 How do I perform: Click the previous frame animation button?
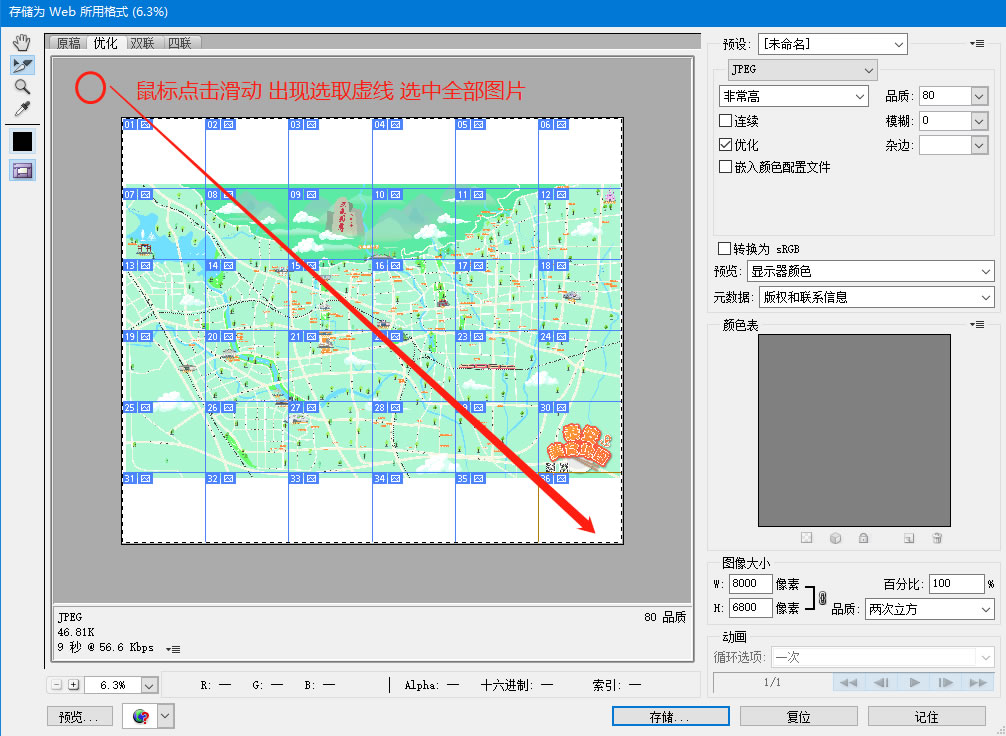pos(881,682)
